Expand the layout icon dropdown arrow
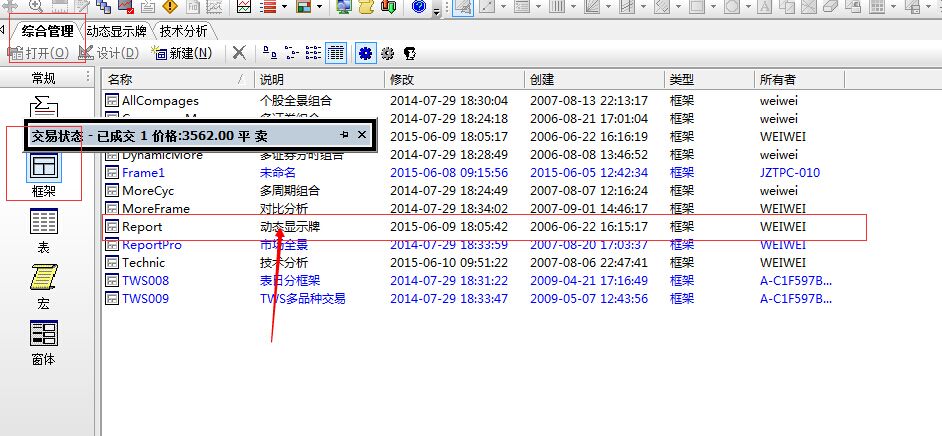This screenshot has width=942, height=436. coord(316,8)
